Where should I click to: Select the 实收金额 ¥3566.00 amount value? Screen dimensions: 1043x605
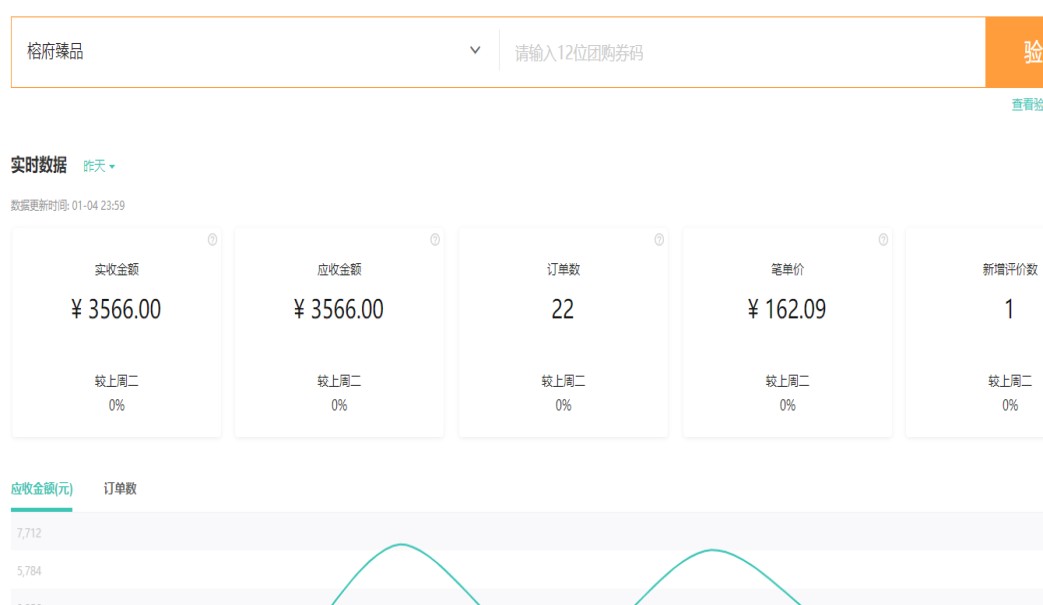click(x=116, y=310)
